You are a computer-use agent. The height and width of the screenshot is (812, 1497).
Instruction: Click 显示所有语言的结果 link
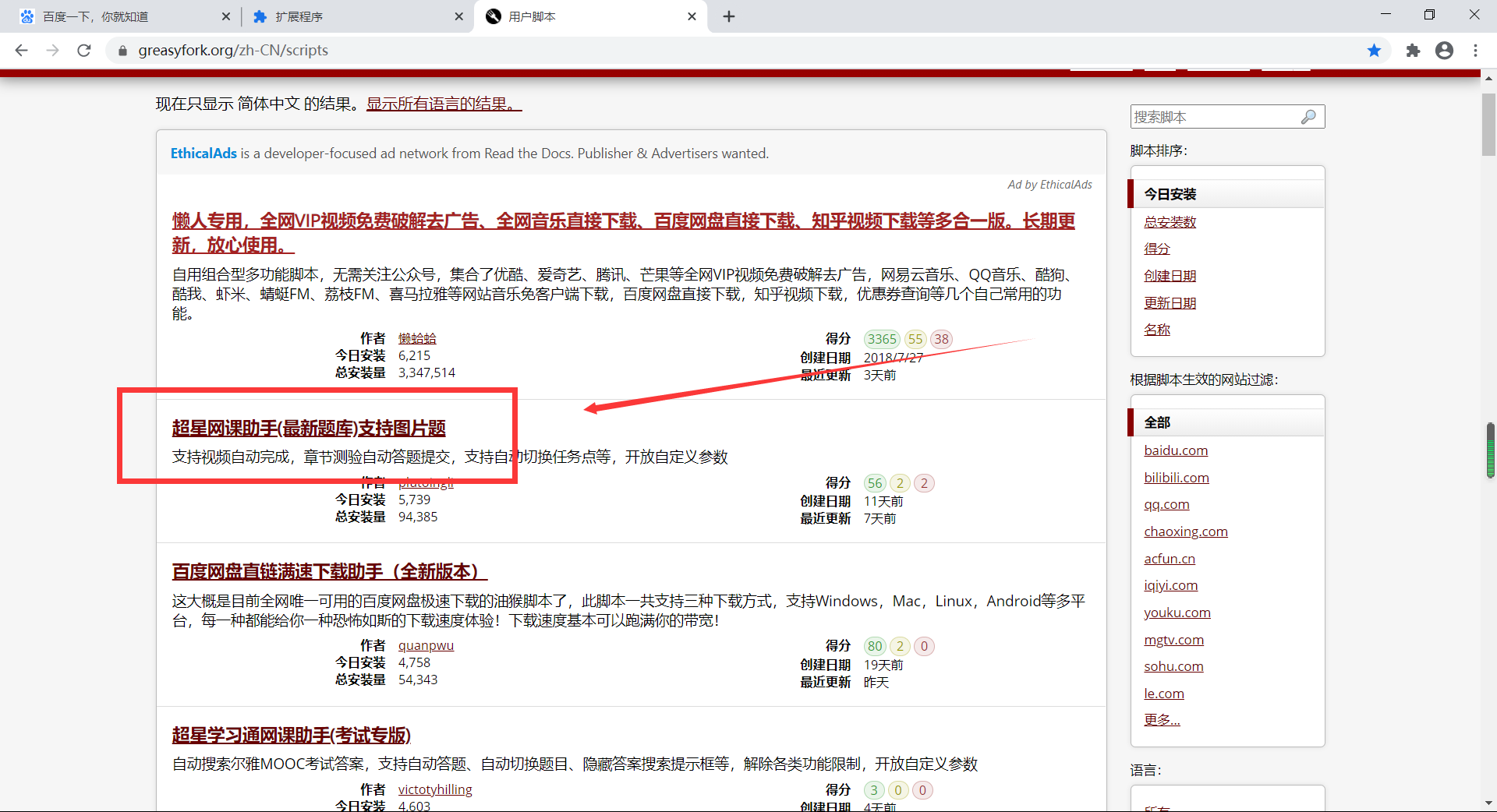point(444,104)
